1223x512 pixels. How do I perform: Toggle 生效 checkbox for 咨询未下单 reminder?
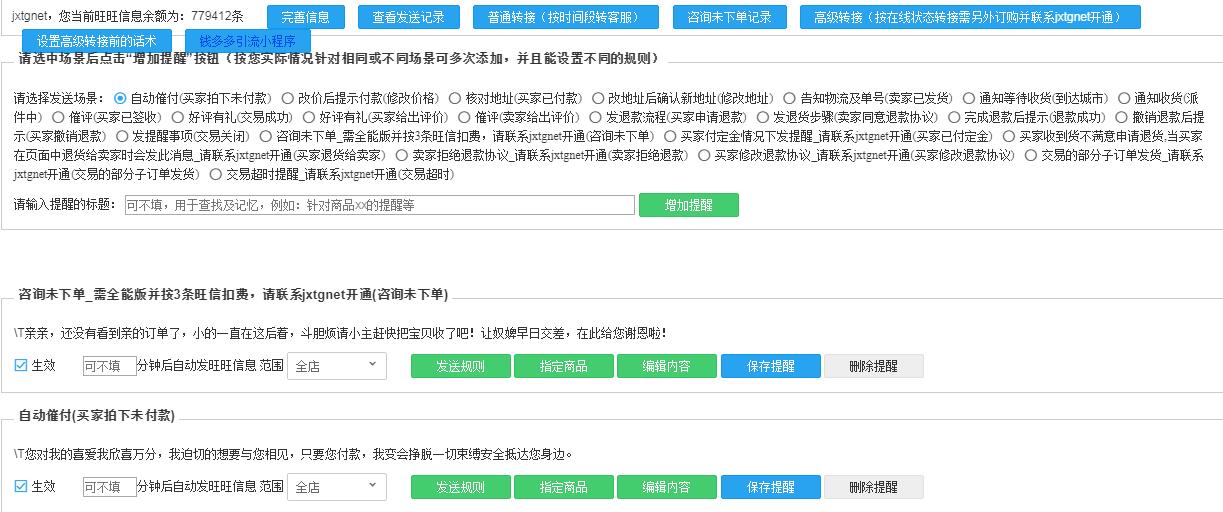[x=21, y=365]
